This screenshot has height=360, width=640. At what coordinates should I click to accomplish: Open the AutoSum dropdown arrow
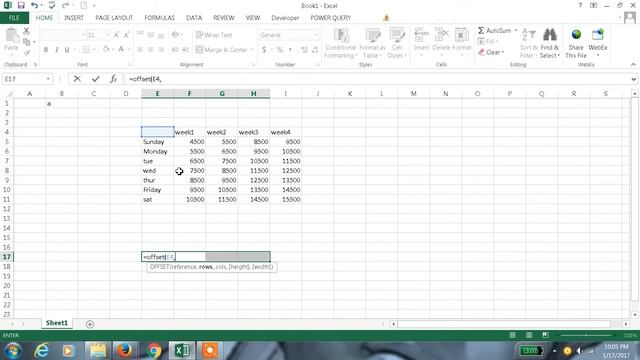pyautogui.click(x=516, y=31)
